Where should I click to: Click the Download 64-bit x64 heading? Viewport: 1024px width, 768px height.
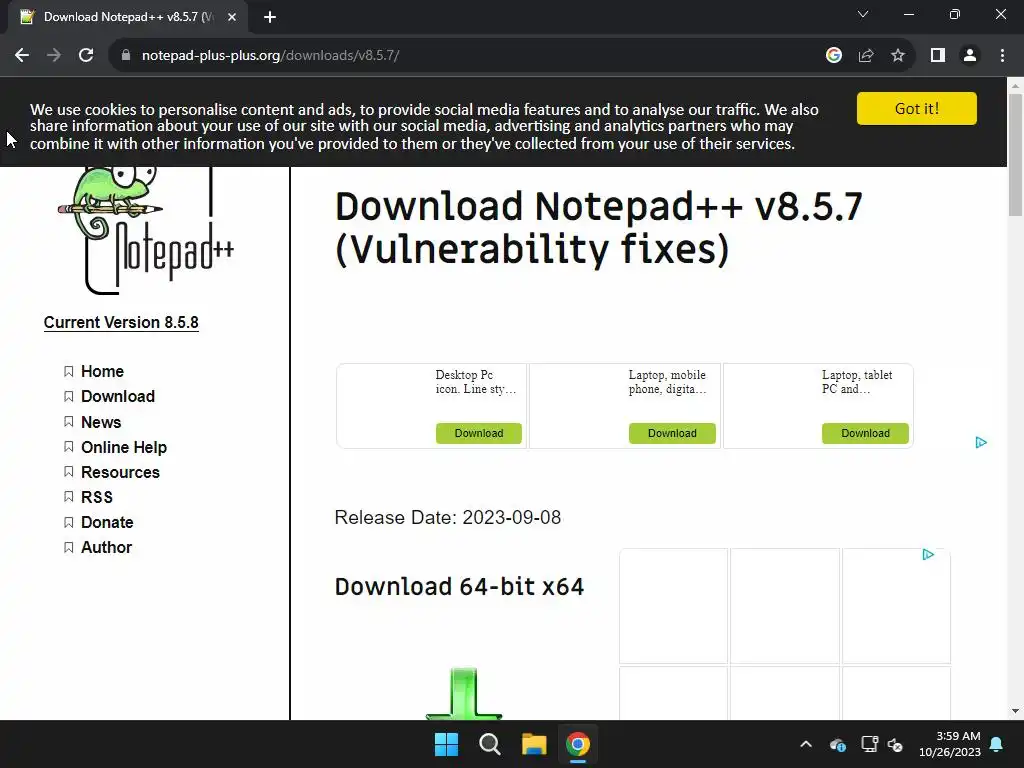tap(459, 586)
